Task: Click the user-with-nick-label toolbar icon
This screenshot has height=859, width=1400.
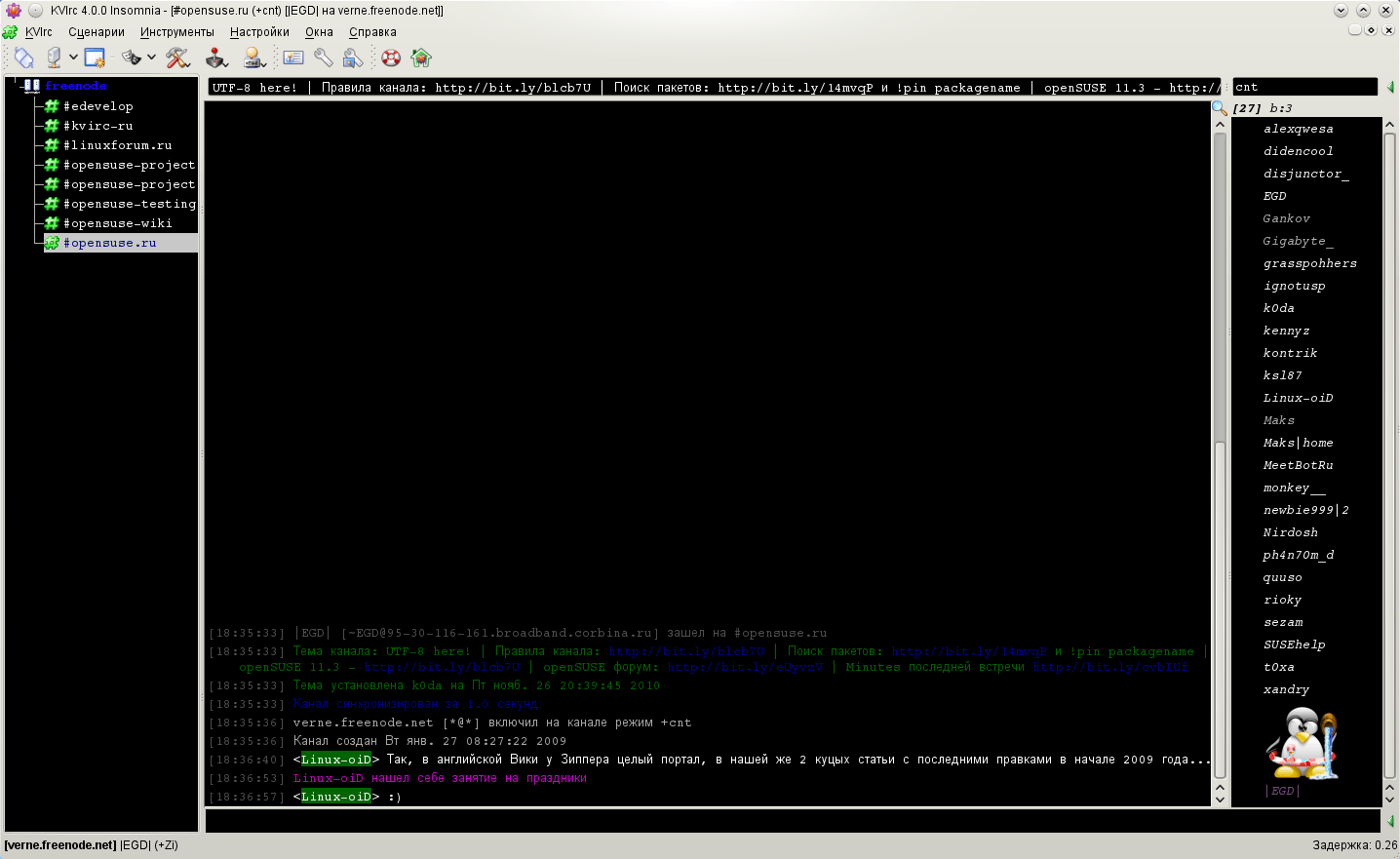Action: (254, 58)
